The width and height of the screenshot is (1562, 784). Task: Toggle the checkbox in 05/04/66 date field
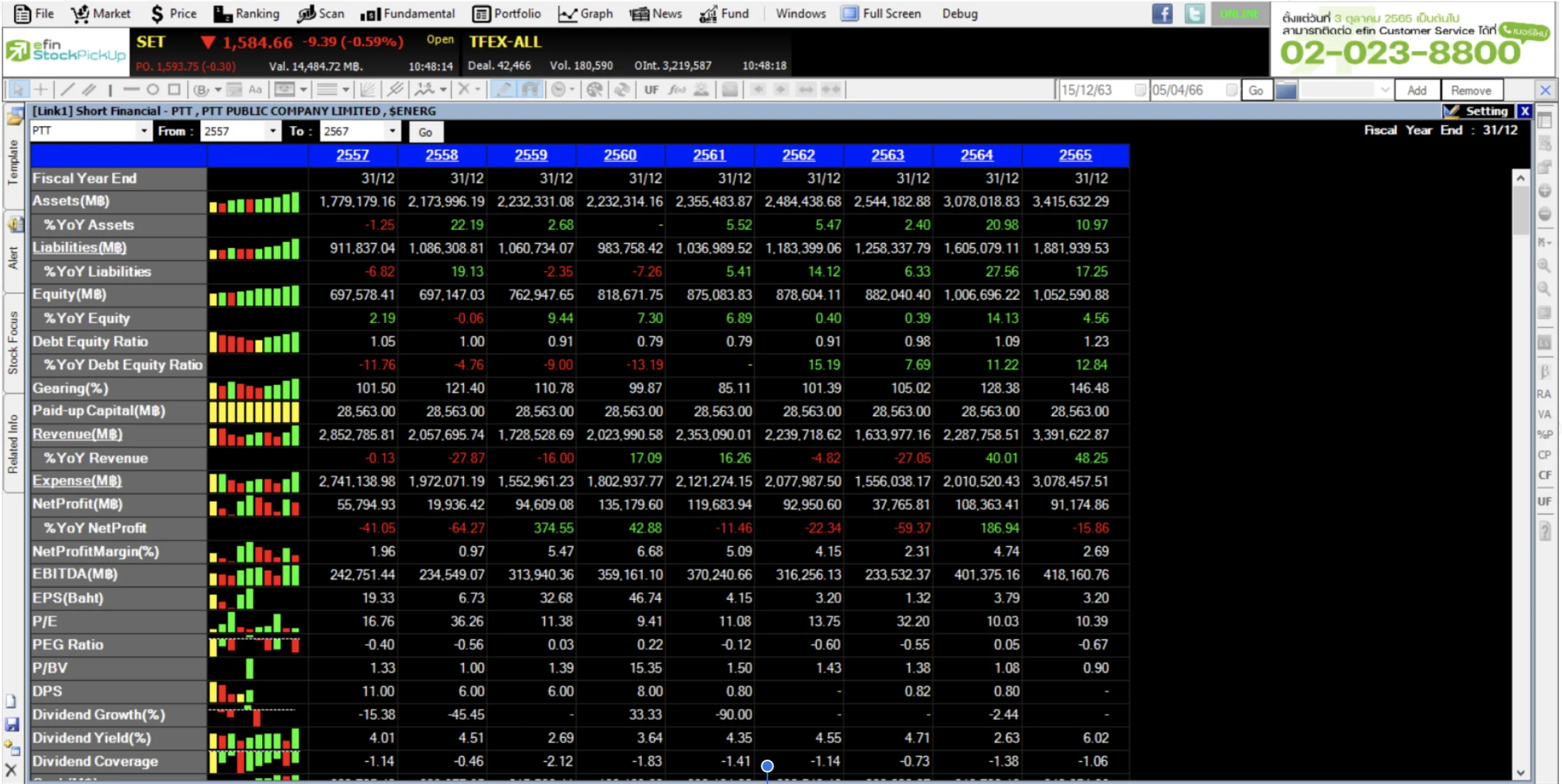[1231, 90]
